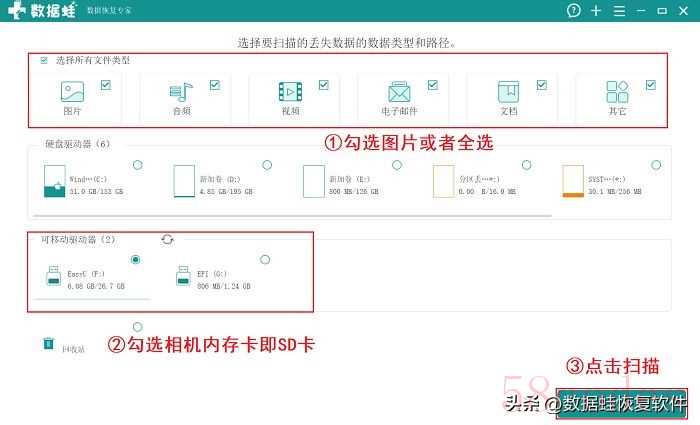Select the EFI (G:) radio button

tap(265, 259)
